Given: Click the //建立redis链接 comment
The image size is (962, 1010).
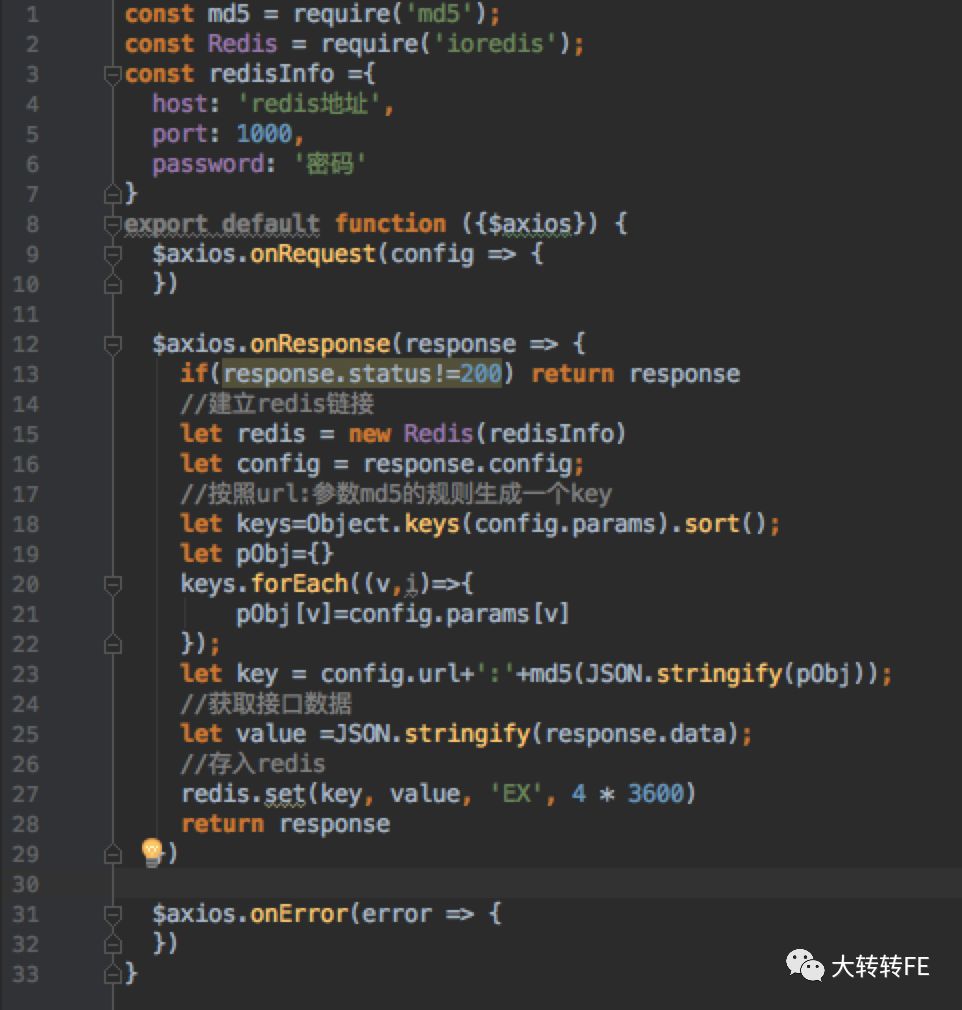Looking at the screenshot, I should 277,404.
